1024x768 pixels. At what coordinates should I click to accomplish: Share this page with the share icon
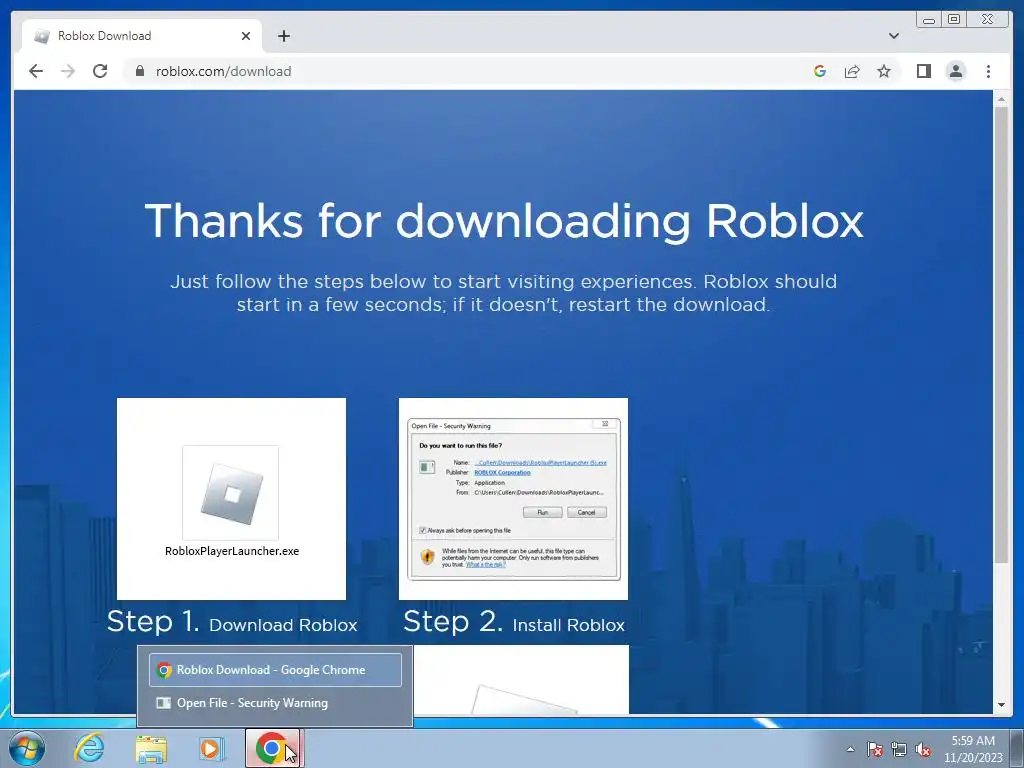point(852,71)
